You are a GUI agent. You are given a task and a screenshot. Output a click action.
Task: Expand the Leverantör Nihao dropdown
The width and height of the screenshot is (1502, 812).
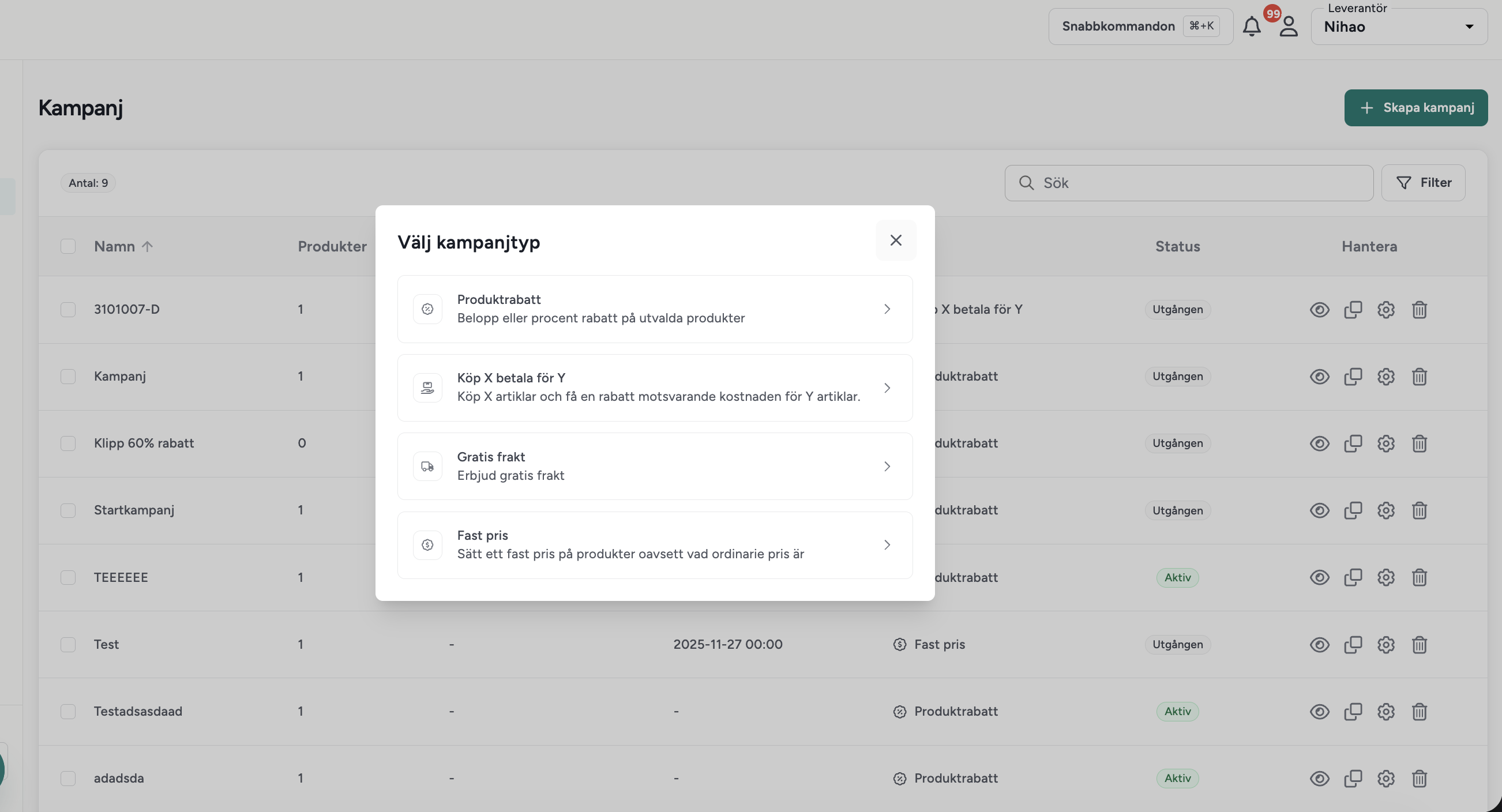(x=1399, y=27)
